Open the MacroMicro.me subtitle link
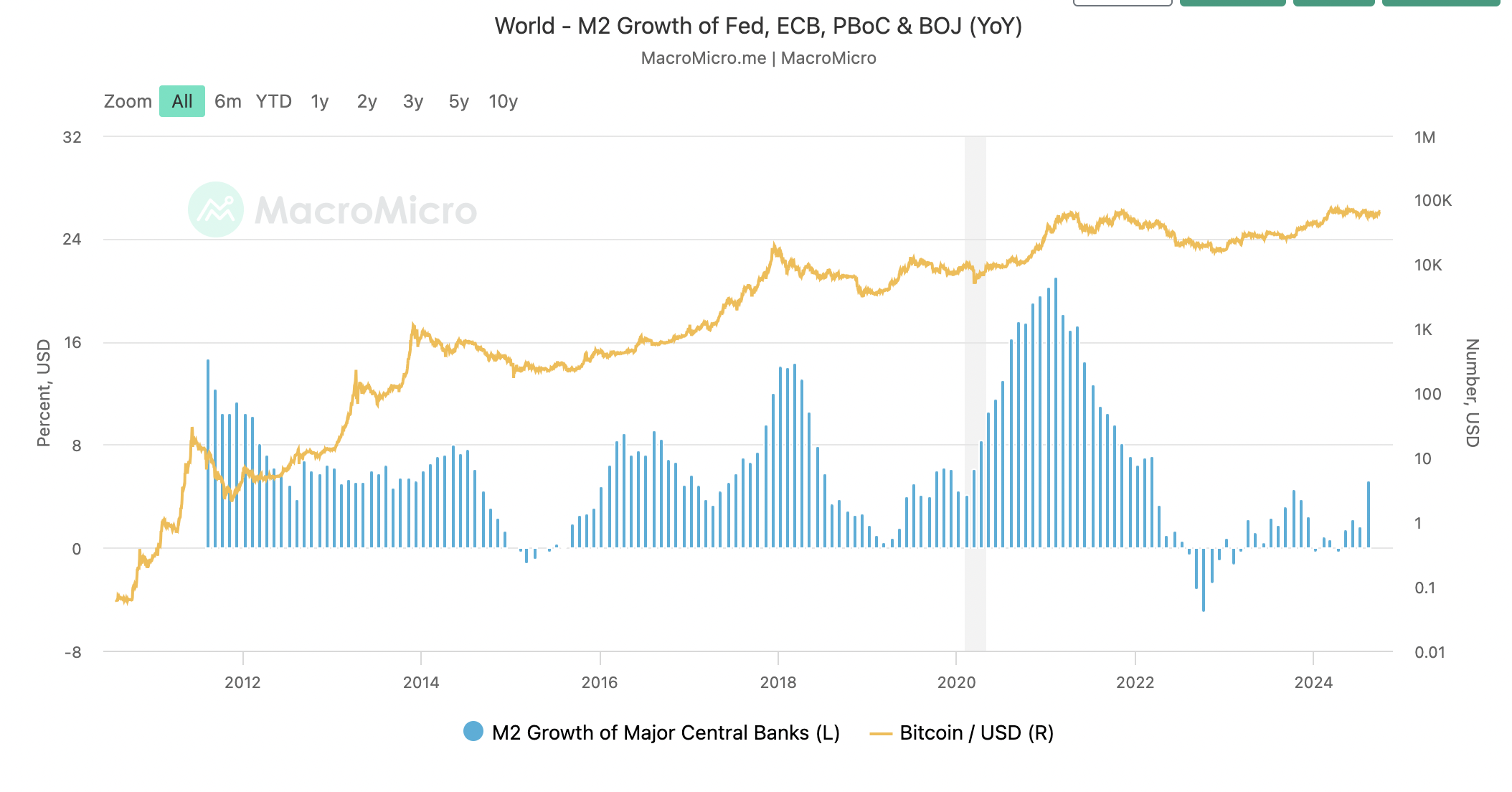Viewport: 1512px width, 792px height. [x=703, y=58]
